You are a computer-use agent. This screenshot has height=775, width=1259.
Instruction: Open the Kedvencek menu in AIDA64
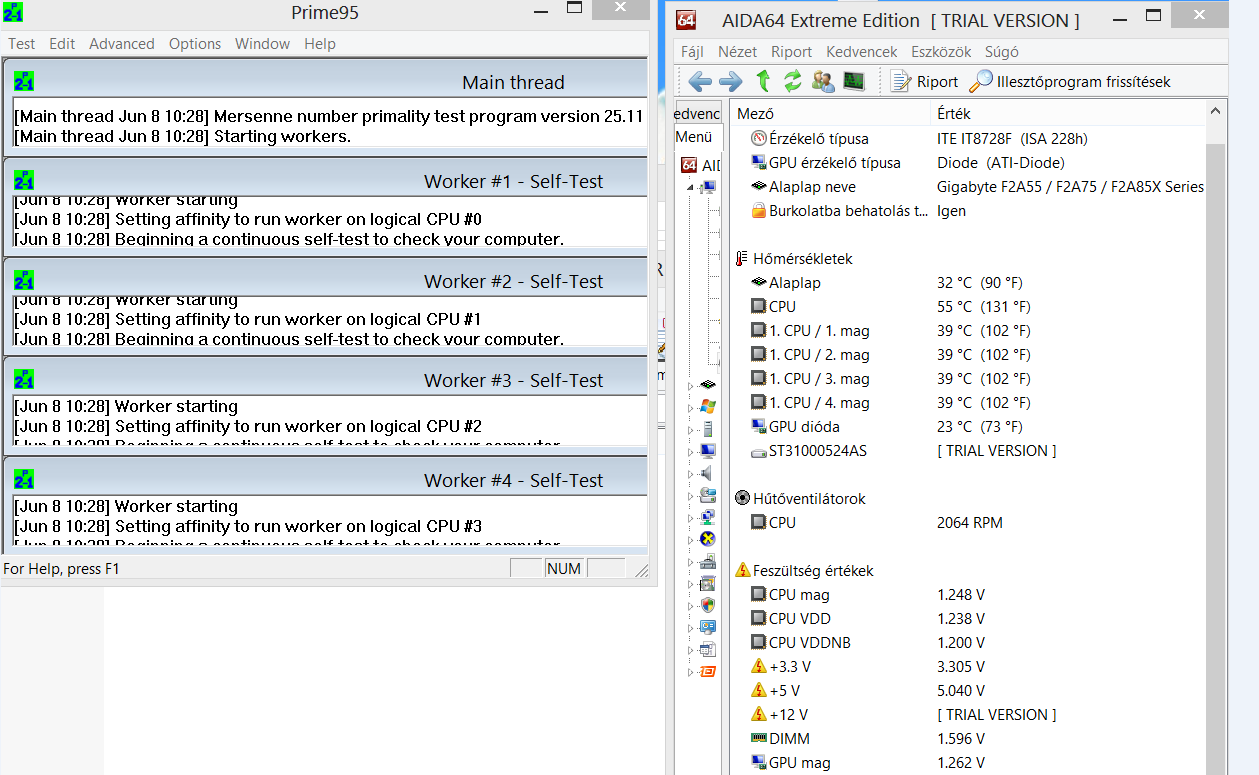[862, 52]
